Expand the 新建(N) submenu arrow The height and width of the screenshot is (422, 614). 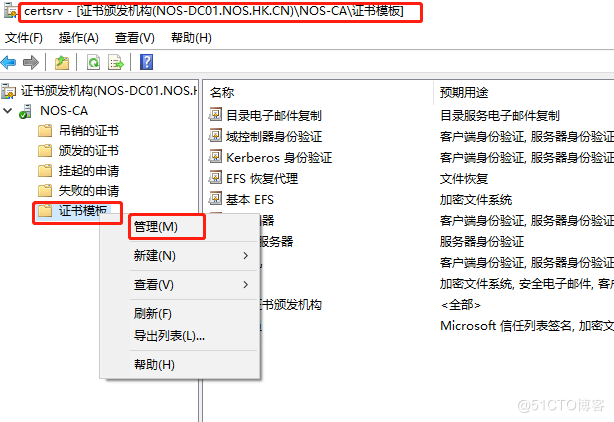[246, 256]
